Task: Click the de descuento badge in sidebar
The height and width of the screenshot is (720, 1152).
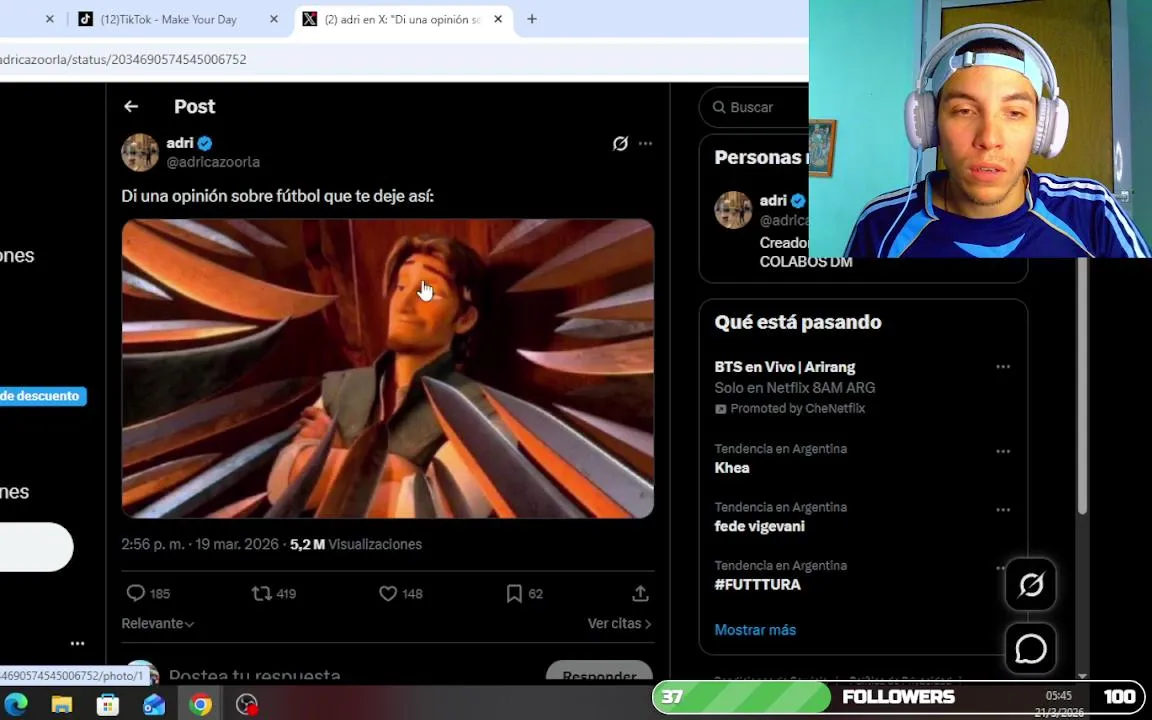Action: tap(43, 396)
